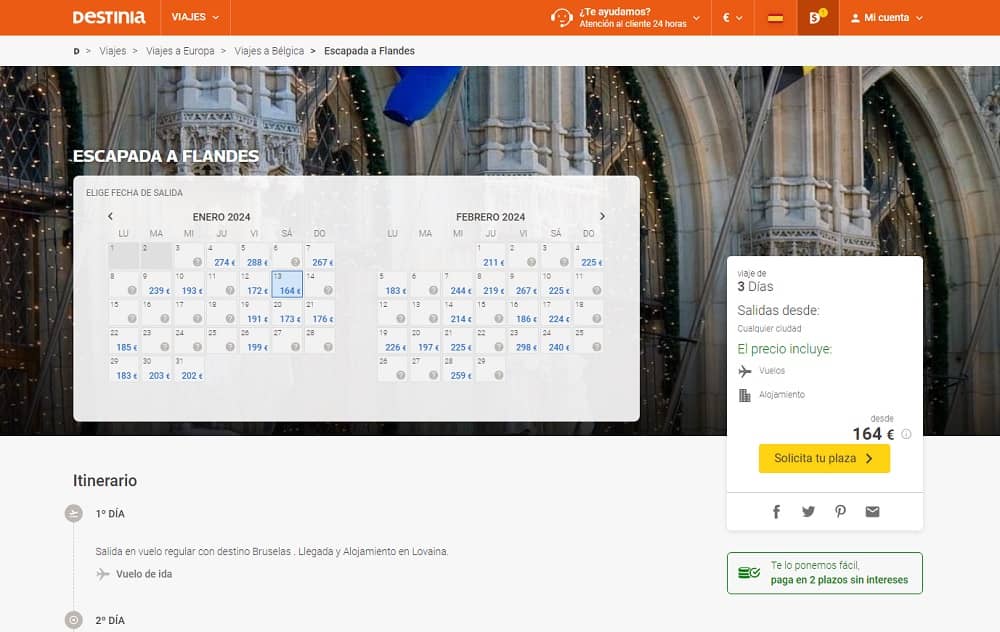Select January 30 departure at 203 €
Screen dimensions: 1000x632
pyautogui.click(x=156, y=369)
